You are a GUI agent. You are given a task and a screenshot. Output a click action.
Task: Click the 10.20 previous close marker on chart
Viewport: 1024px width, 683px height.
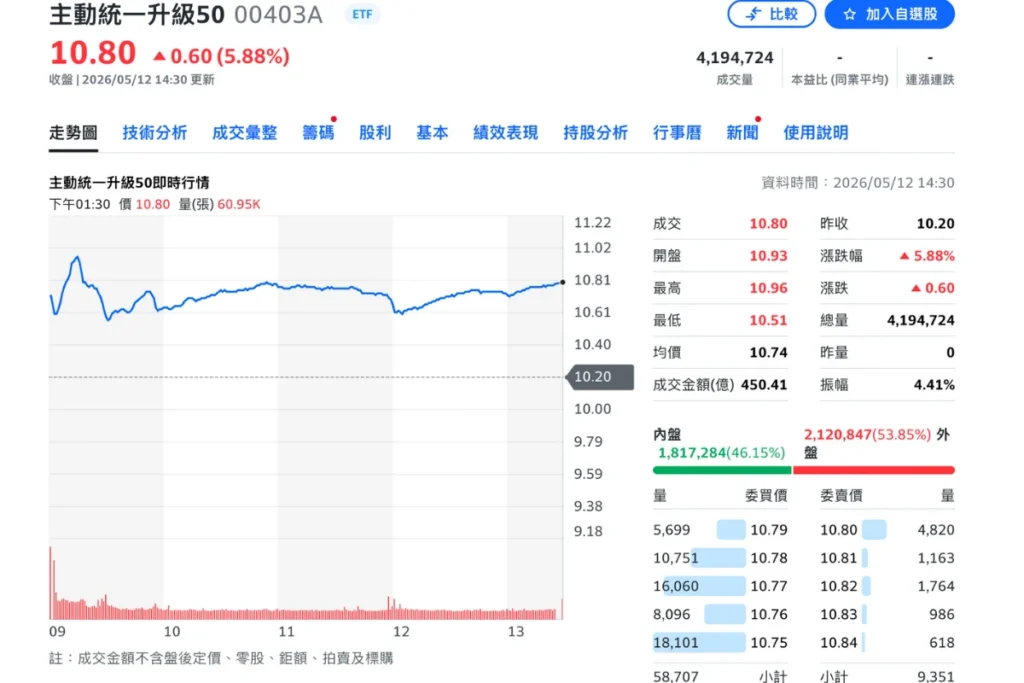click(x=600, y=377)
